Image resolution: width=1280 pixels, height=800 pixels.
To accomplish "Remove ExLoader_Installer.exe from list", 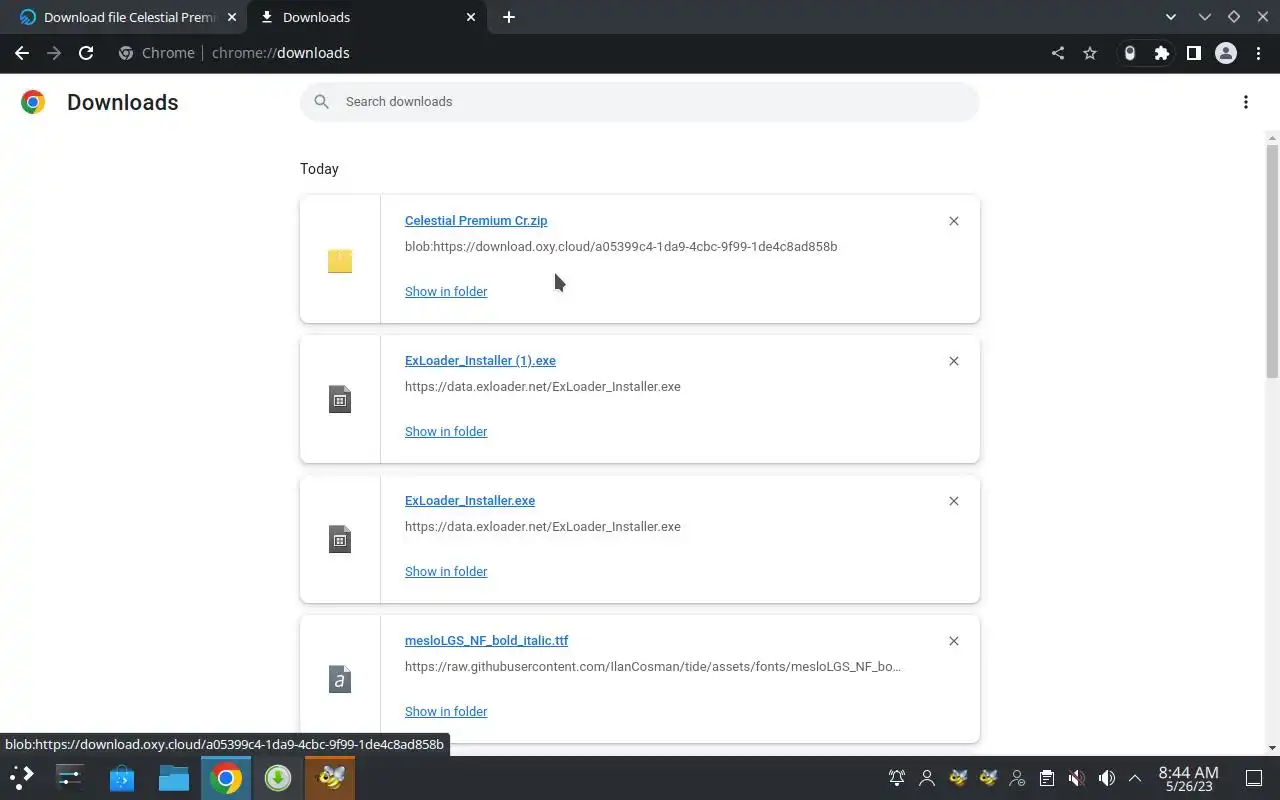I will (x=954, y=501).
